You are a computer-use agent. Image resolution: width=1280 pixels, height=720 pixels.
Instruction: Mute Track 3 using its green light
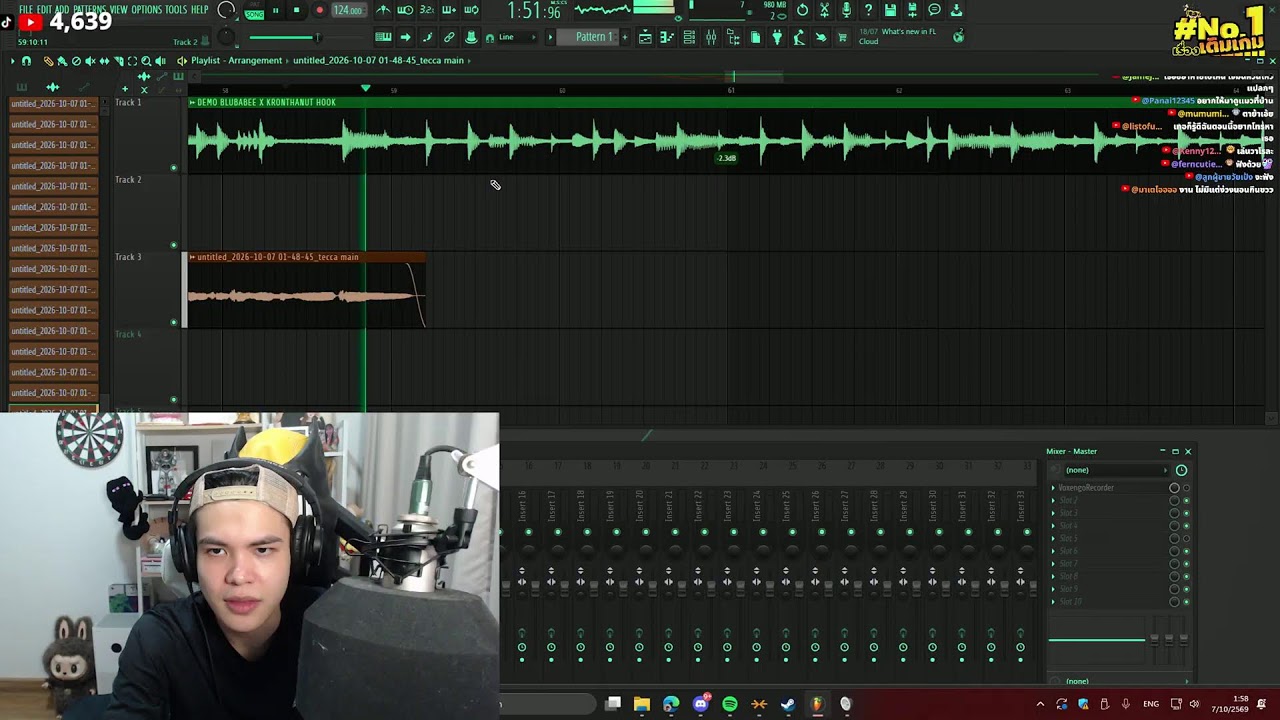coord(174,322)
